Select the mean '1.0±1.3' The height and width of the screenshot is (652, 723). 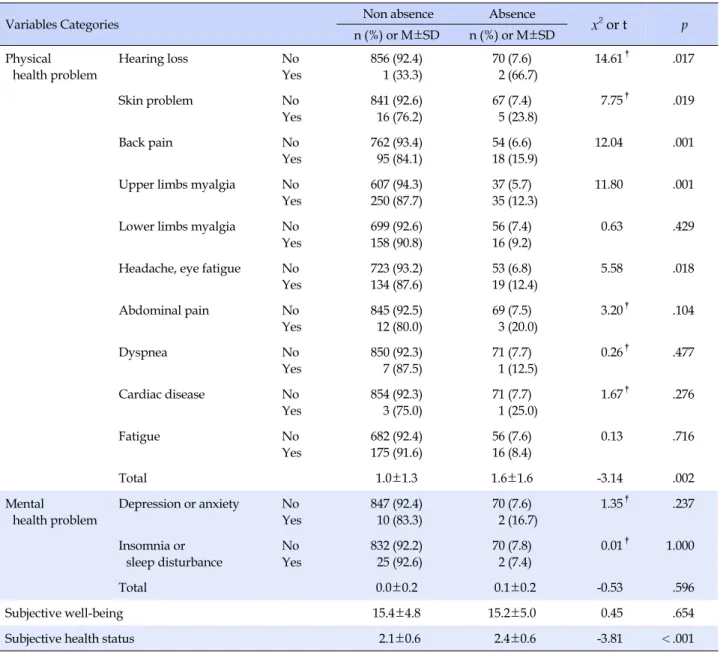397,478
